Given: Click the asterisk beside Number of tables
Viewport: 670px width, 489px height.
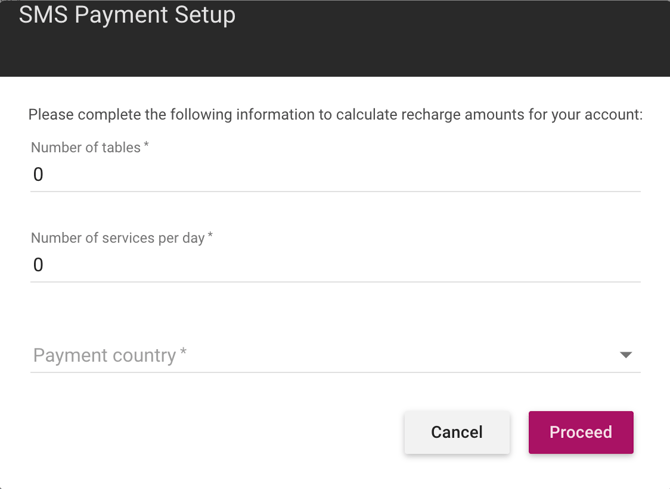Looking at the screenshot, I should point(146,146).
